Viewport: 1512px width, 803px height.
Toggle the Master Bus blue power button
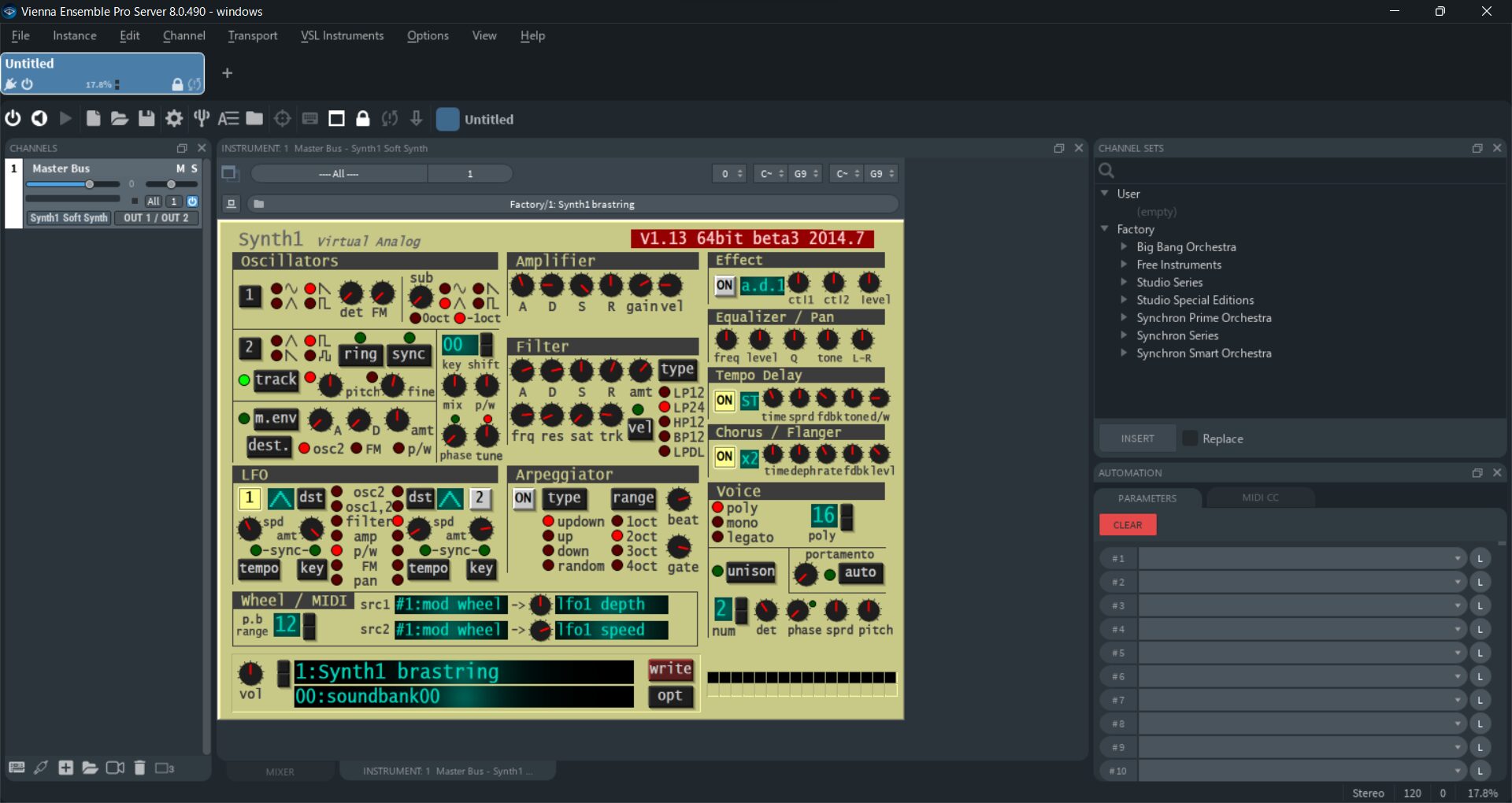coord(192,202)
